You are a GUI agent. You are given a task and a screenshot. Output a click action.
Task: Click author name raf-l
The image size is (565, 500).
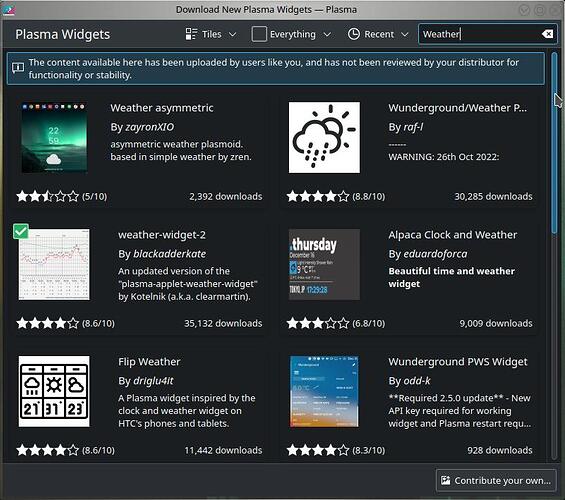[413, 127]
